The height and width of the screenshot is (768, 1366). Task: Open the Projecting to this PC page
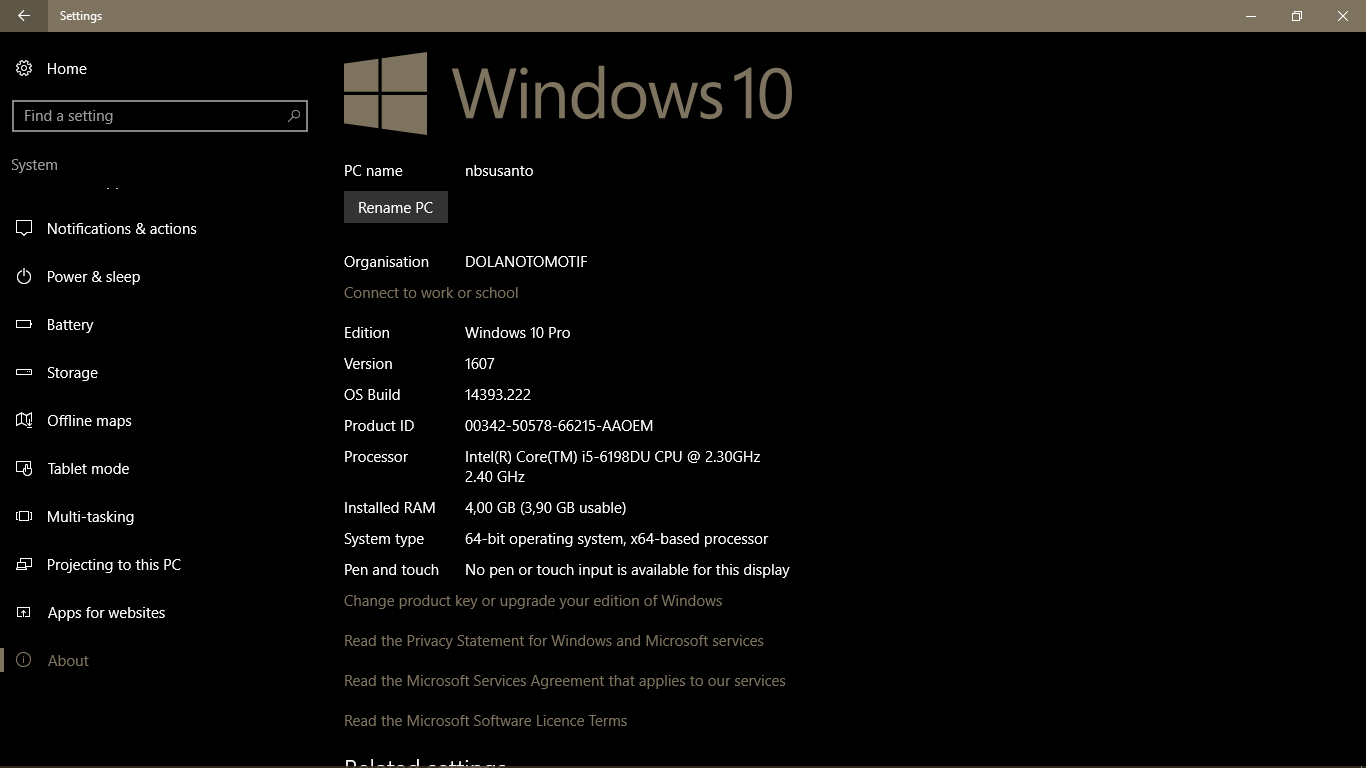pos(113,565)
